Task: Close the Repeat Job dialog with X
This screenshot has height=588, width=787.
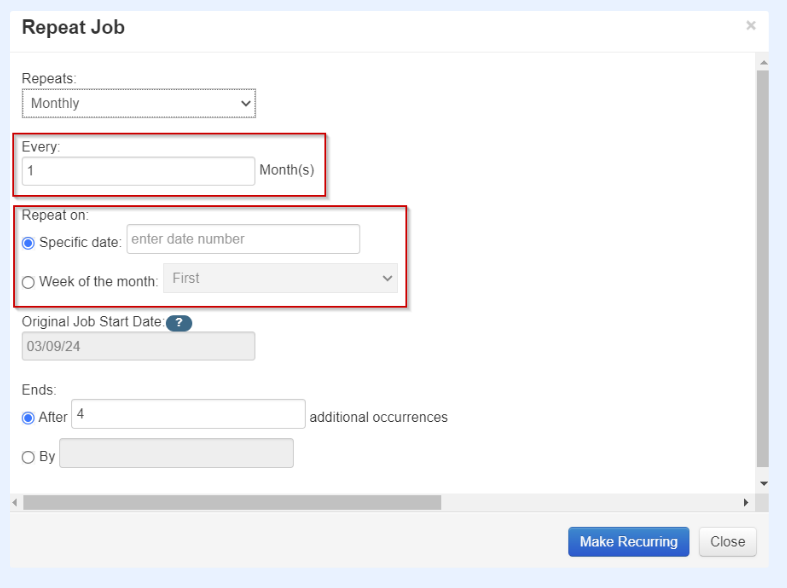Action: (x=751, y=26)
